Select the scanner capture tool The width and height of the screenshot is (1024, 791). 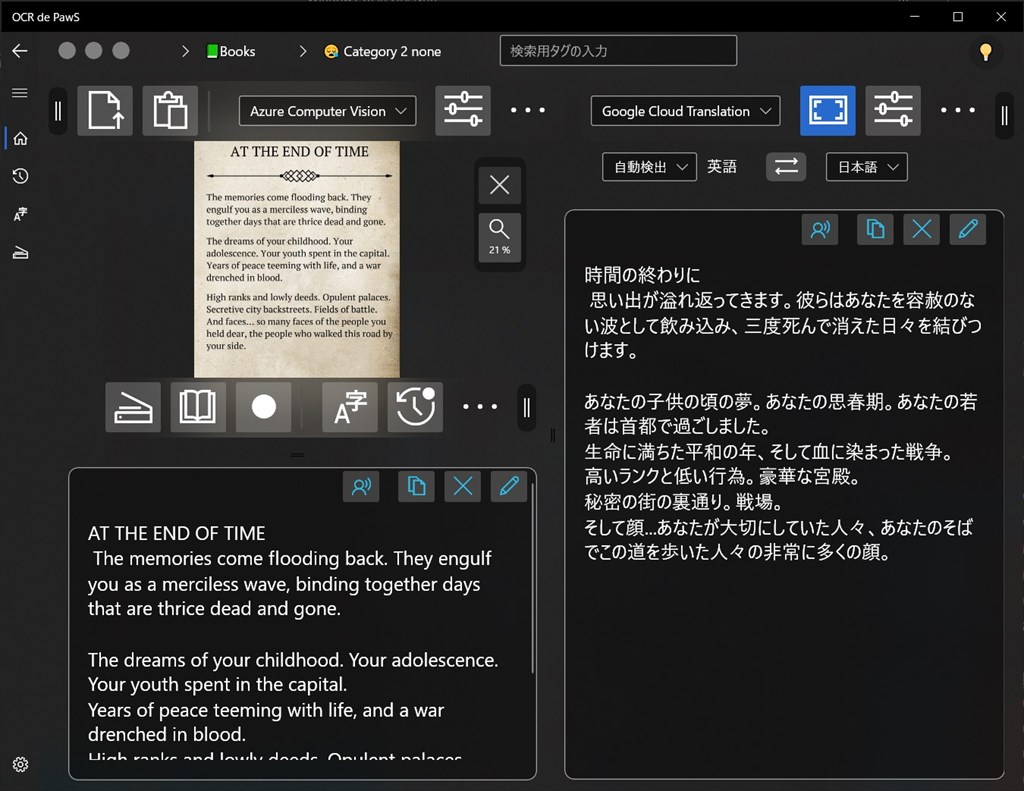[132, 407]
